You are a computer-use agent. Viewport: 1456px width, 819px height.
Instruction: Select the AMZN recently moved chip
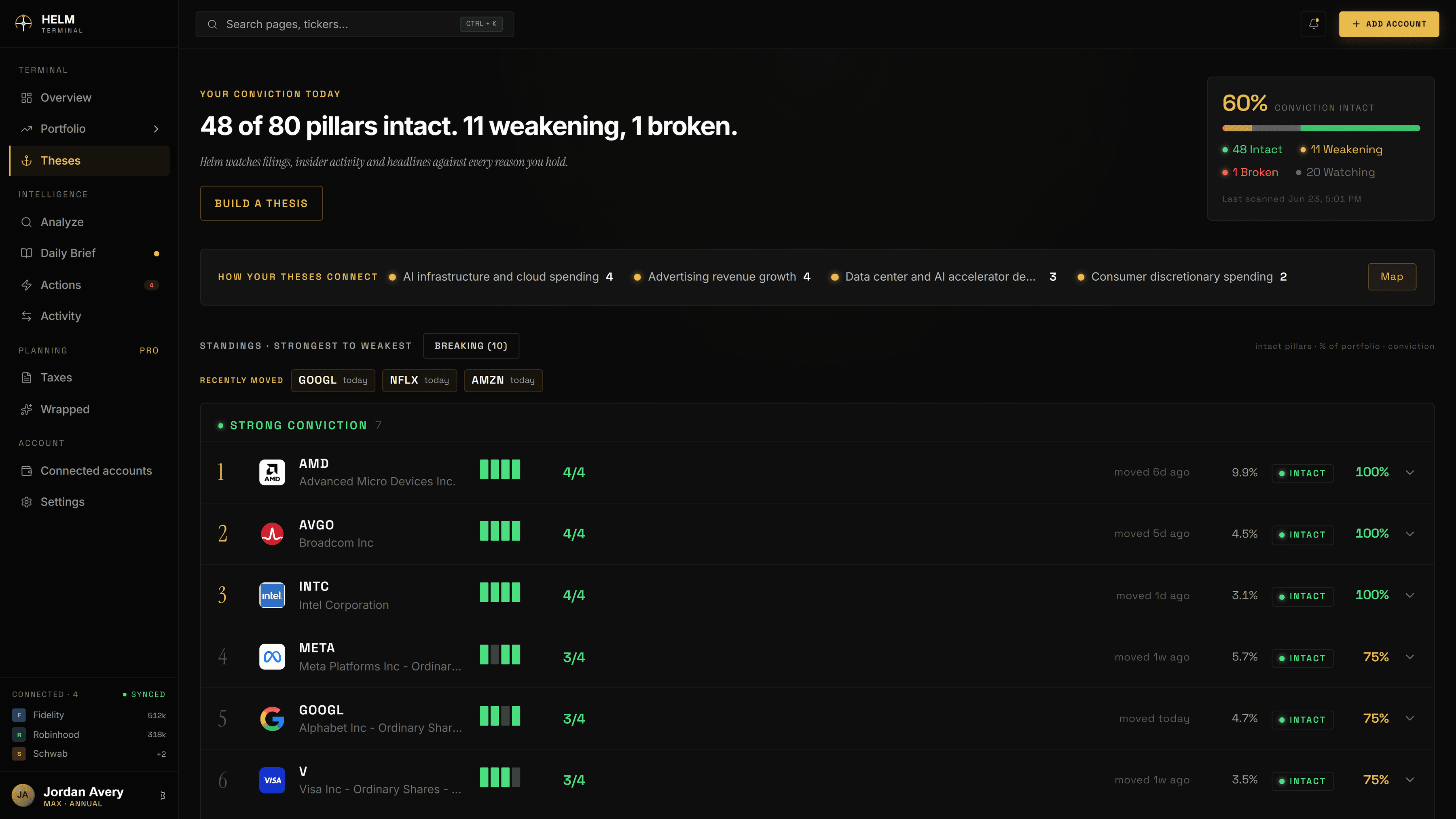[x=503, y=381]
